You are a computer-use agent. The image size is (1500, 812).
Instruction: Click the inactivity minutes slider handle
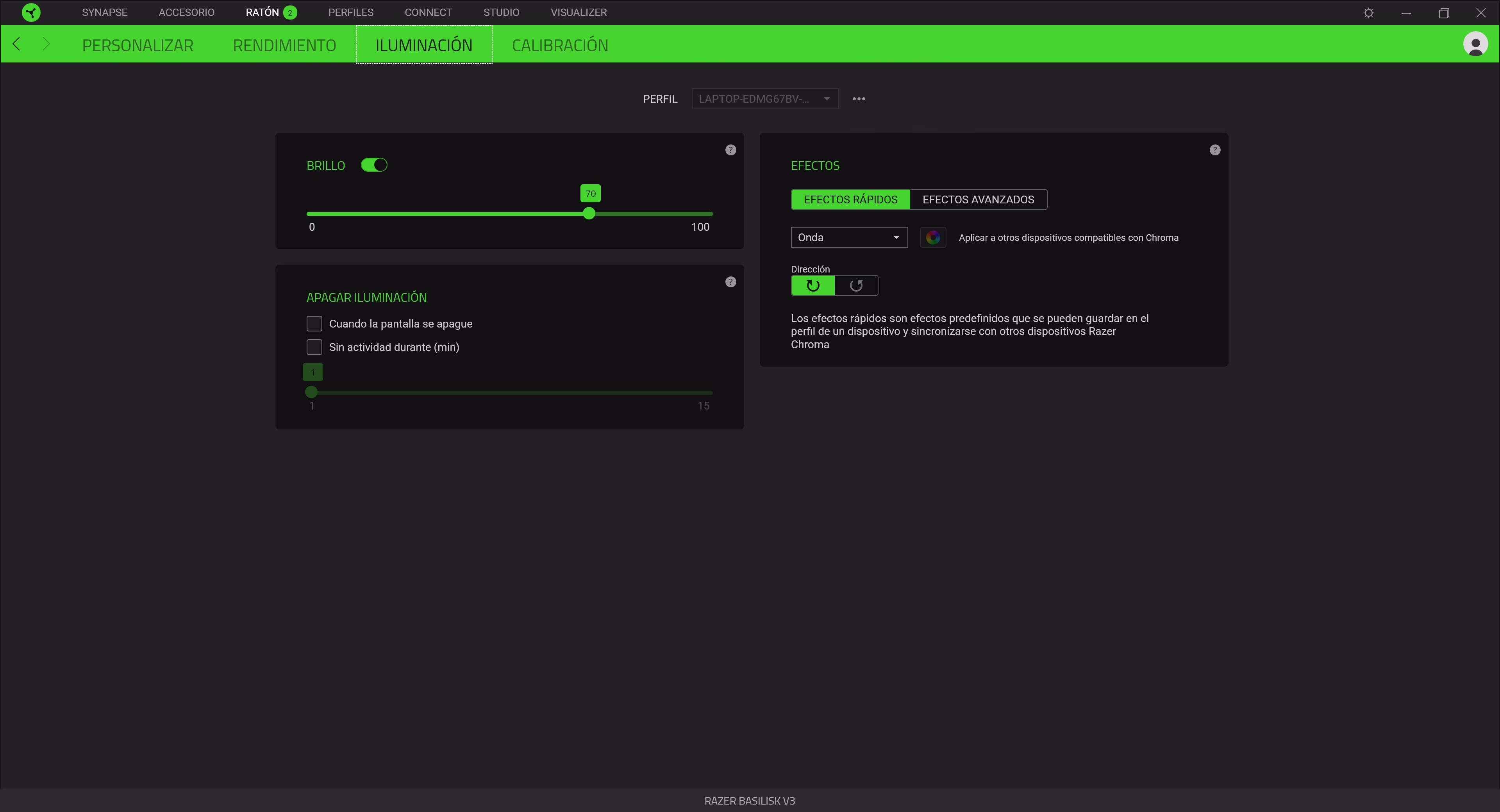click(312, 392)
